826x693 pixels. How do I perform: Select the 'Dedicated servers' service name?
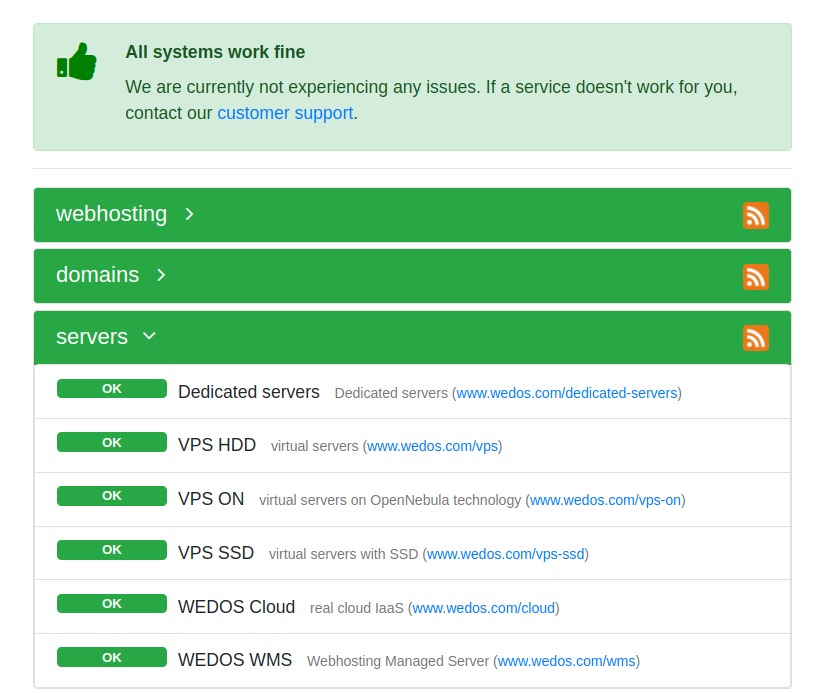point(249,392)
